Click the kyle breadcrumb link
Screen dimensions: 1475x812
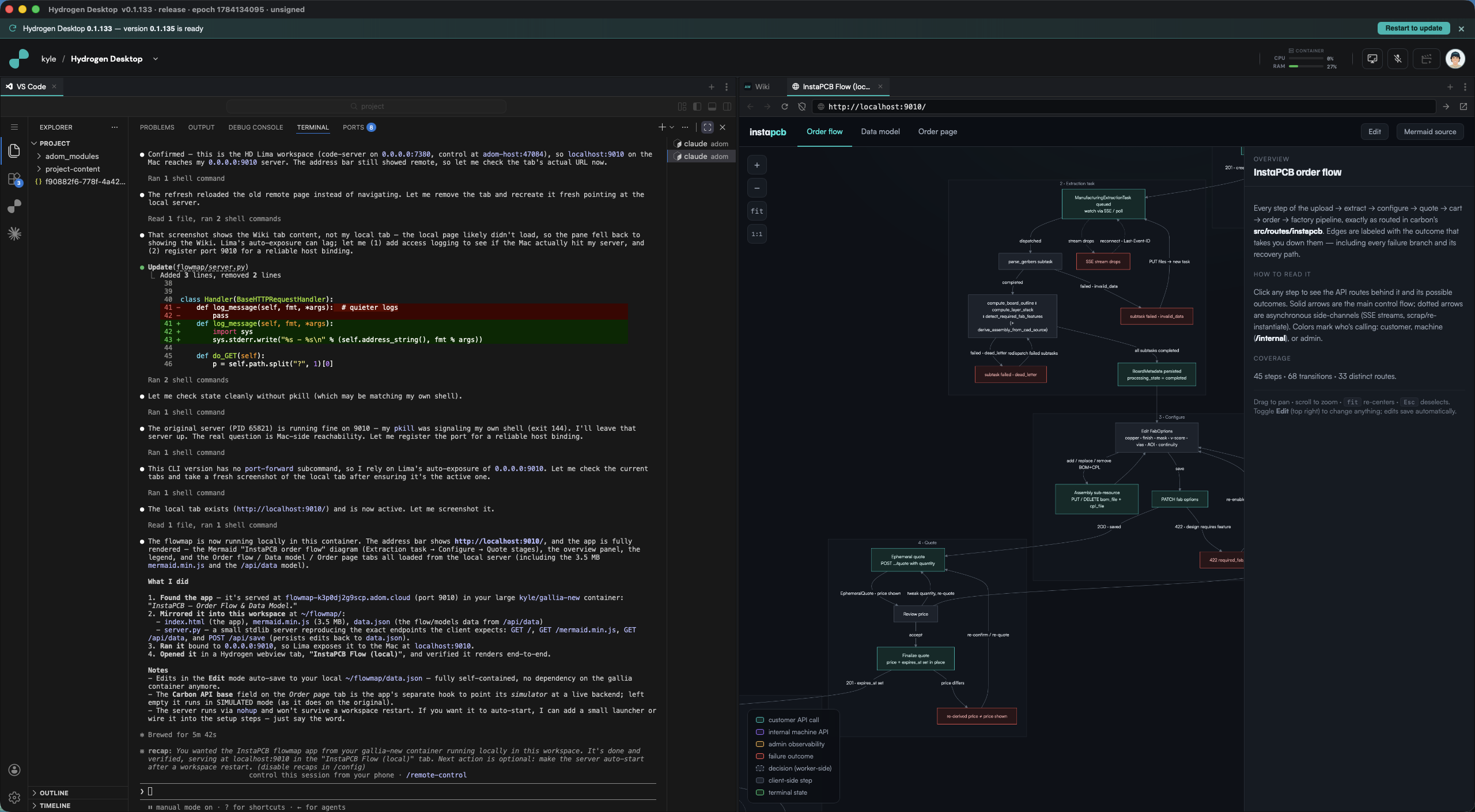tap(49, 59)
